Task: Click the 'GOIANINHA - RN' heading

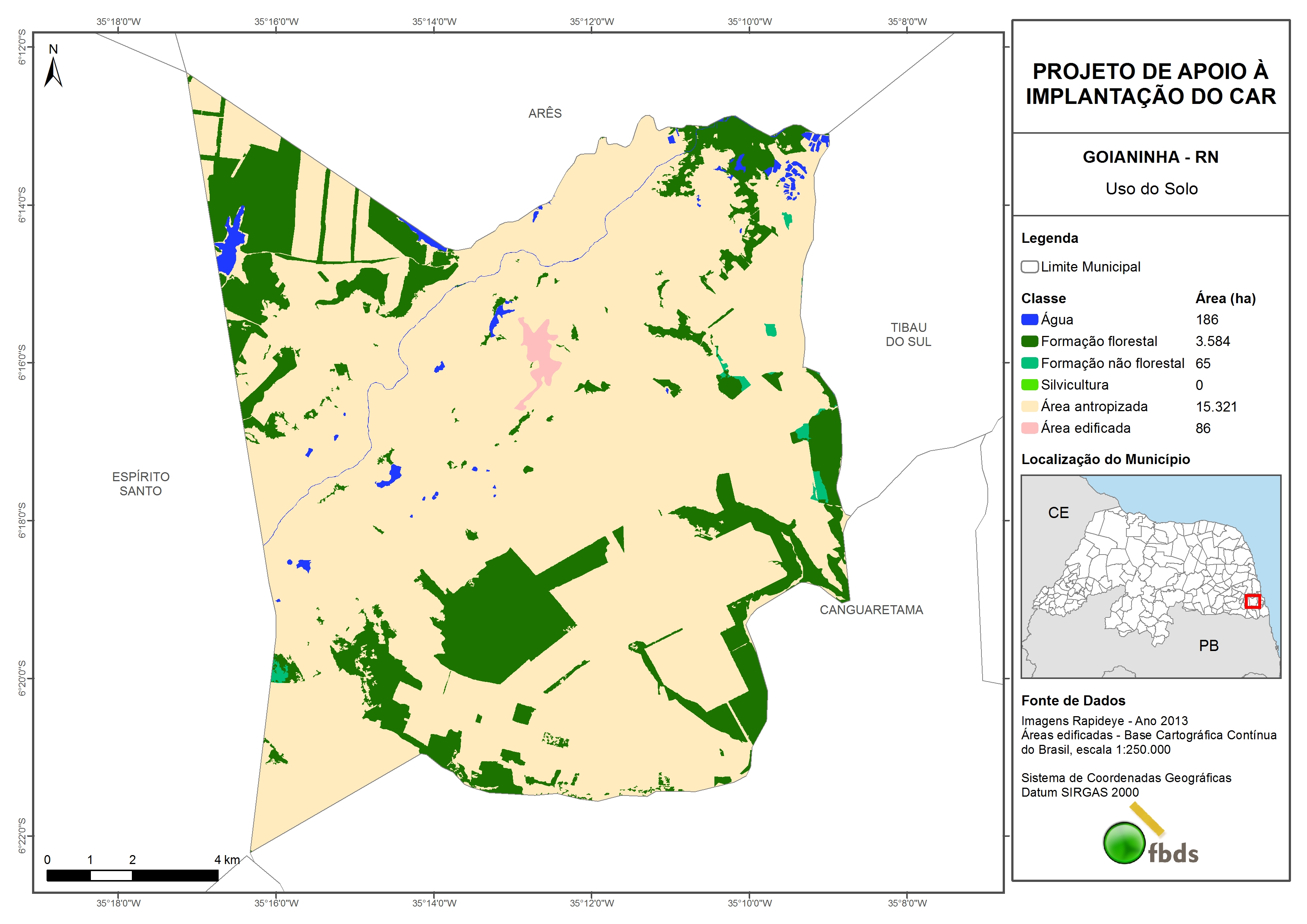Action: coord(1151,157)
